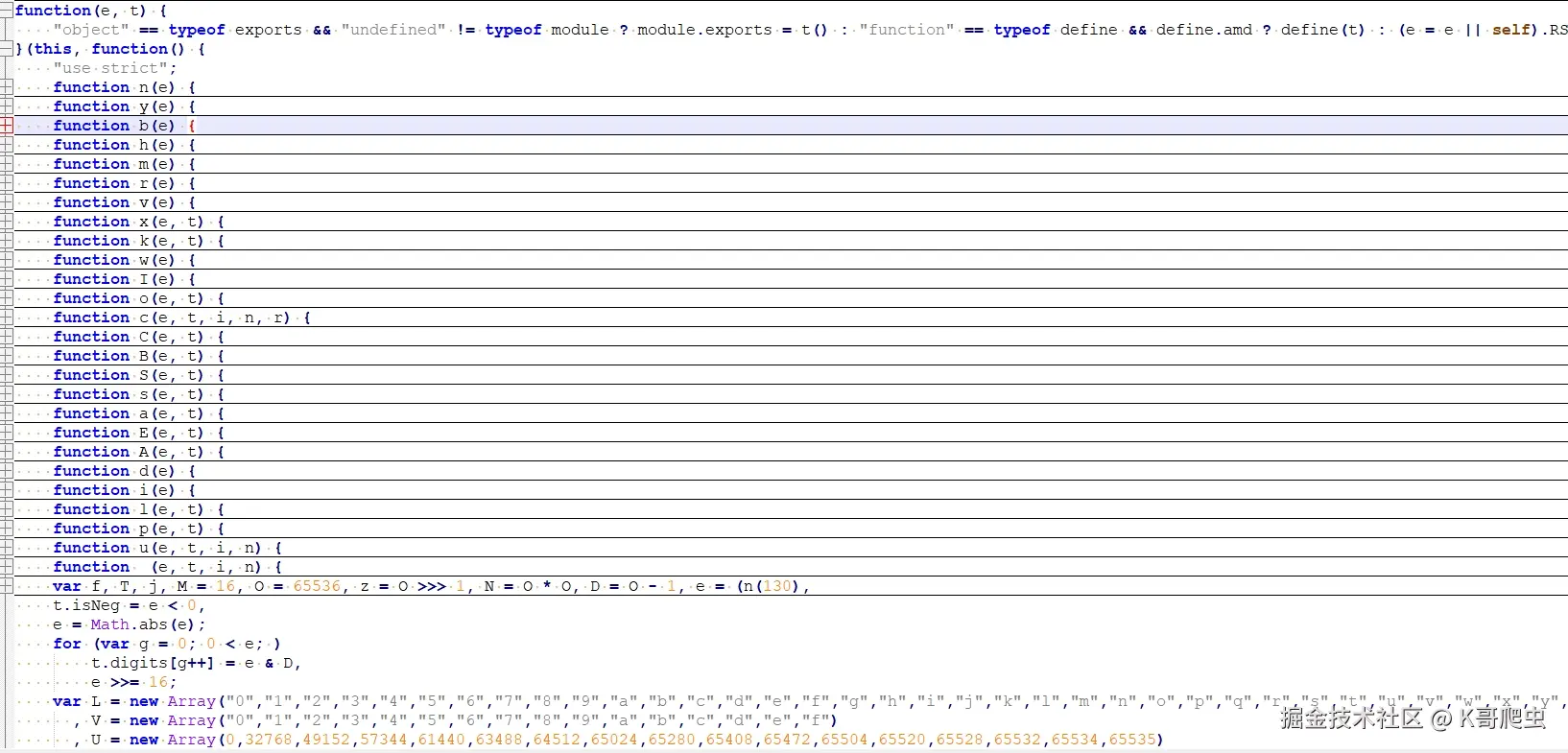Expand the fold for function w(e)
The height and width of the screenshot is (753, 1568).
tap(7, 260)
